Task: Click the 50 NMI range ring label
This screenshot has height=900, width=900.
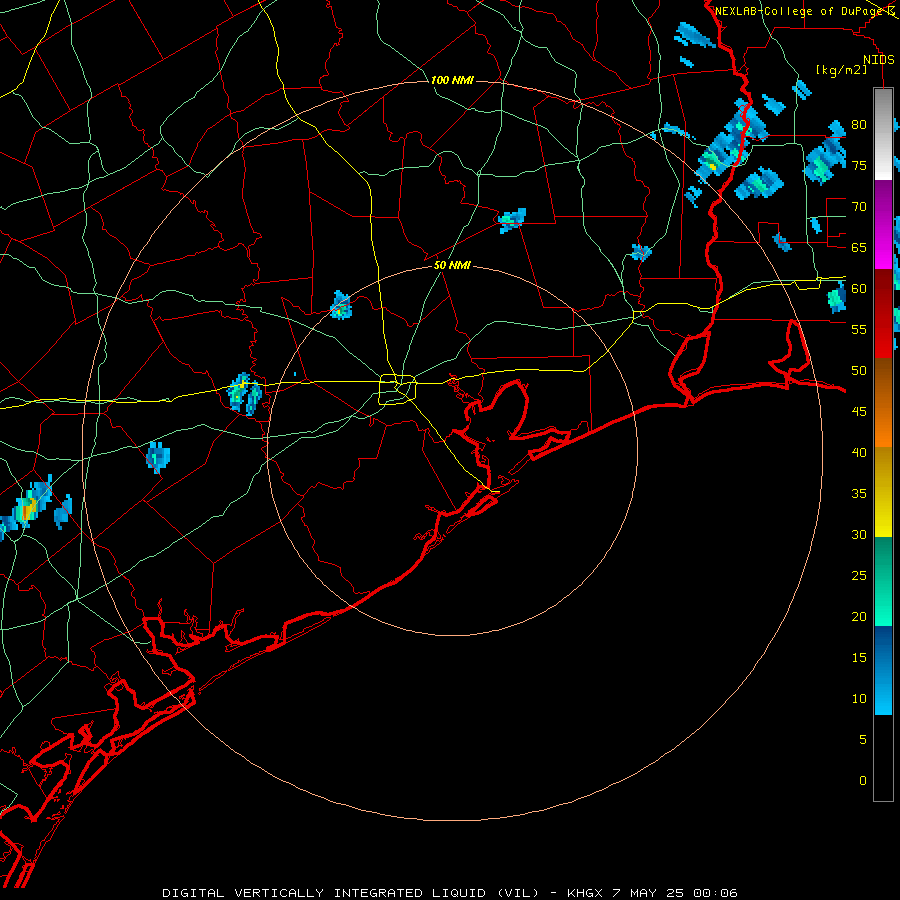Action: [x=452, y=265]
